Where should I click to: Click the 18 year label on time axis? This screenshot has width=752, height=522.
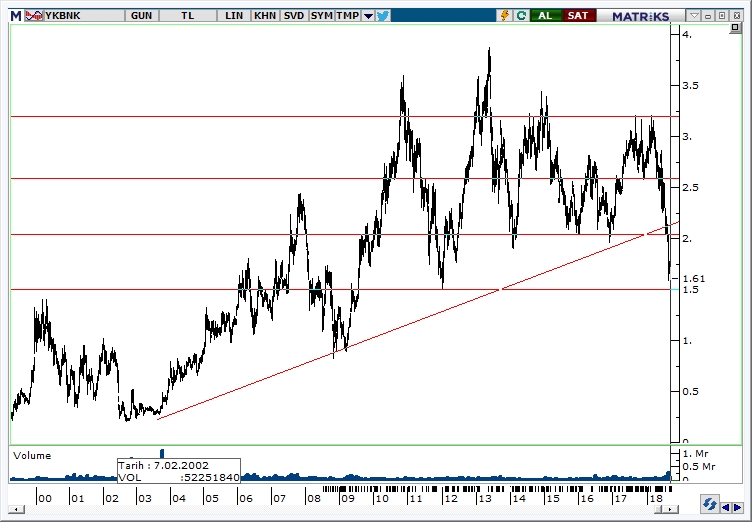(656, 498)
